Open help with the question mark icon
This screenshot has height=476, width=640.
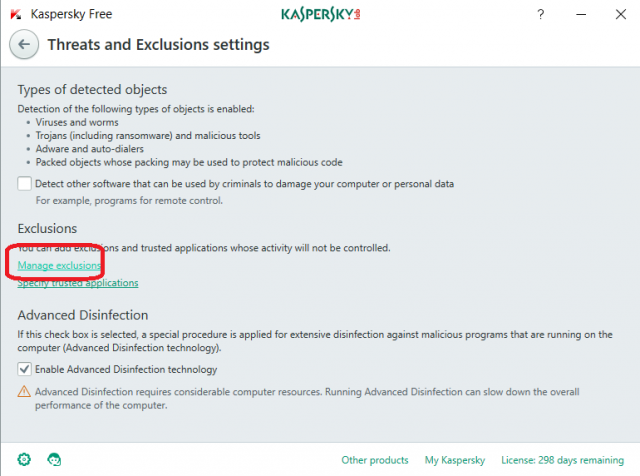click(540, 15)
